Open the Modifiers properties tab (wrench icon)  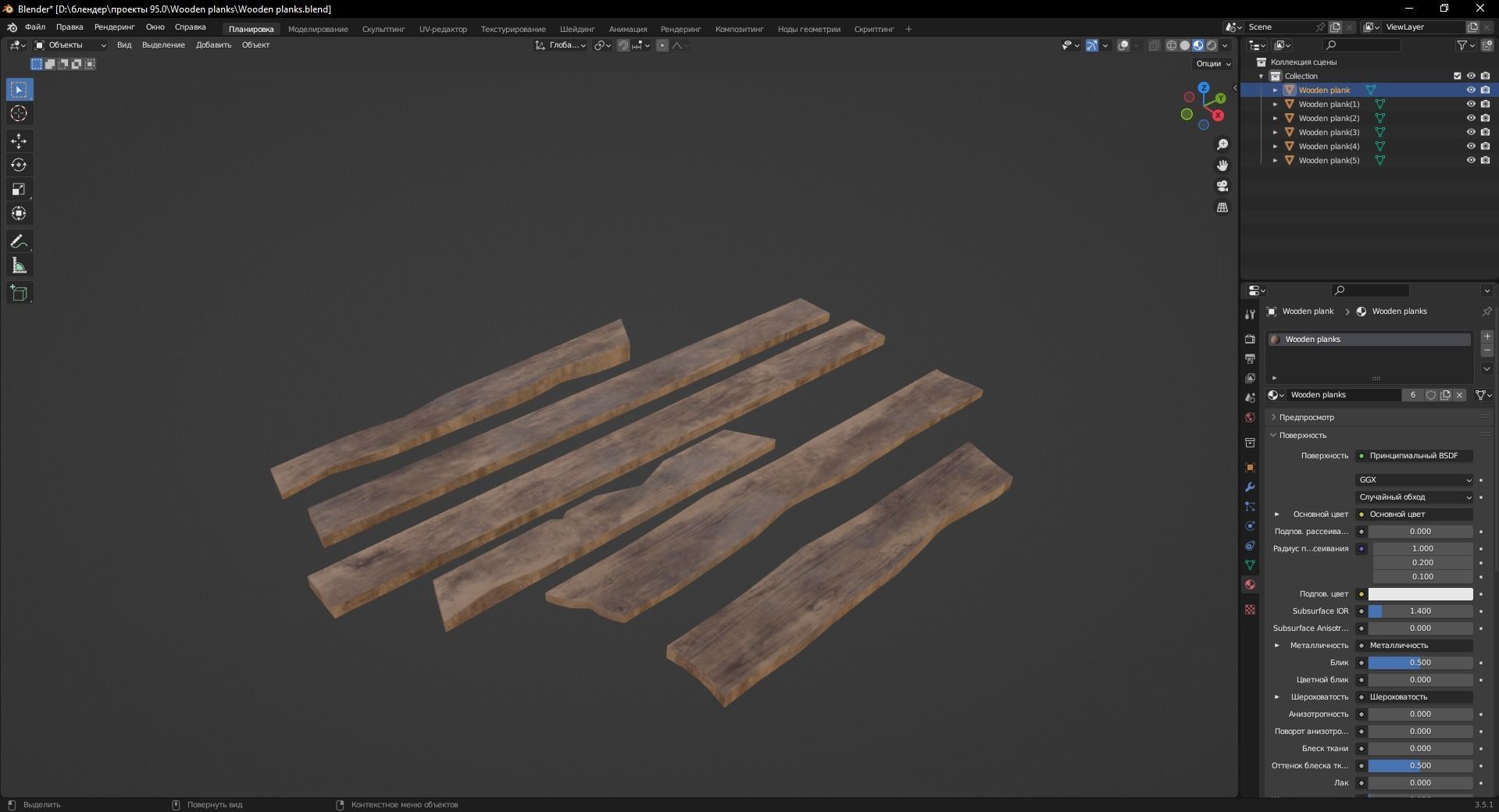(1249, 486)
